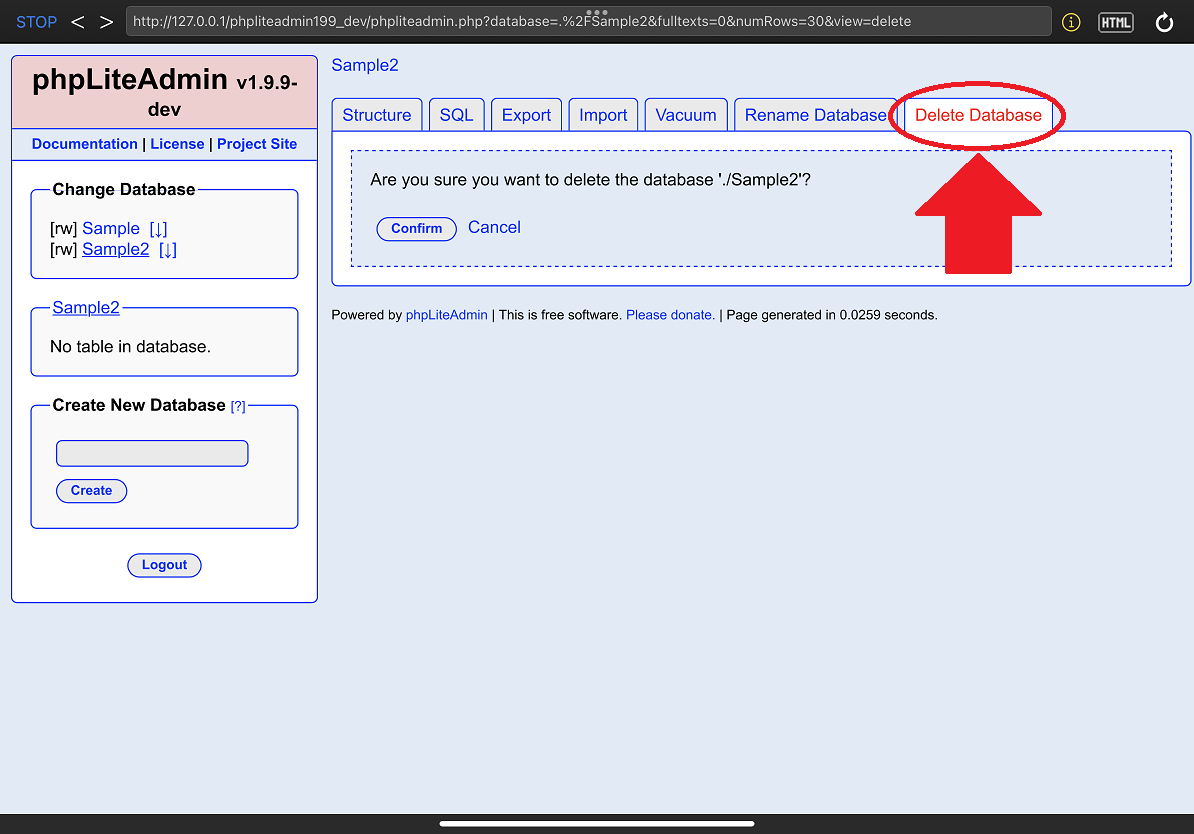Click the URL address field

(588, 21)
